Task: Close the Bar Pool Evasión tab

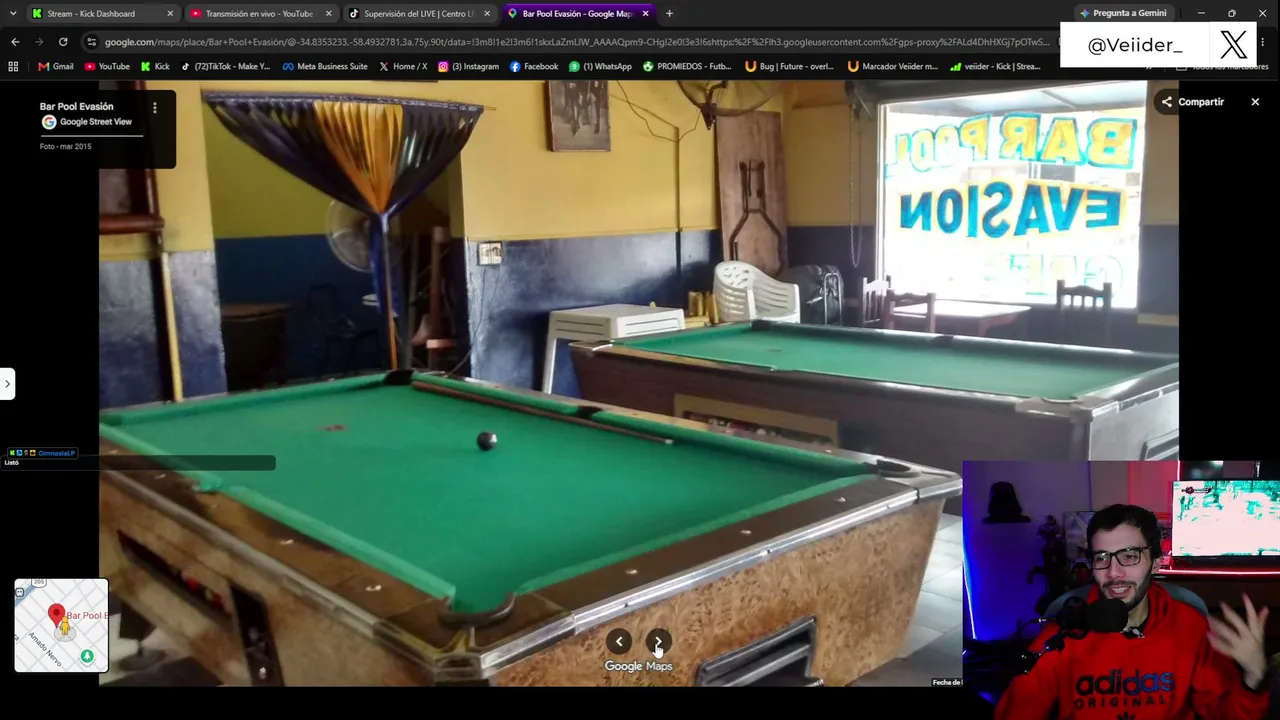Action: (x=645, y=14)
